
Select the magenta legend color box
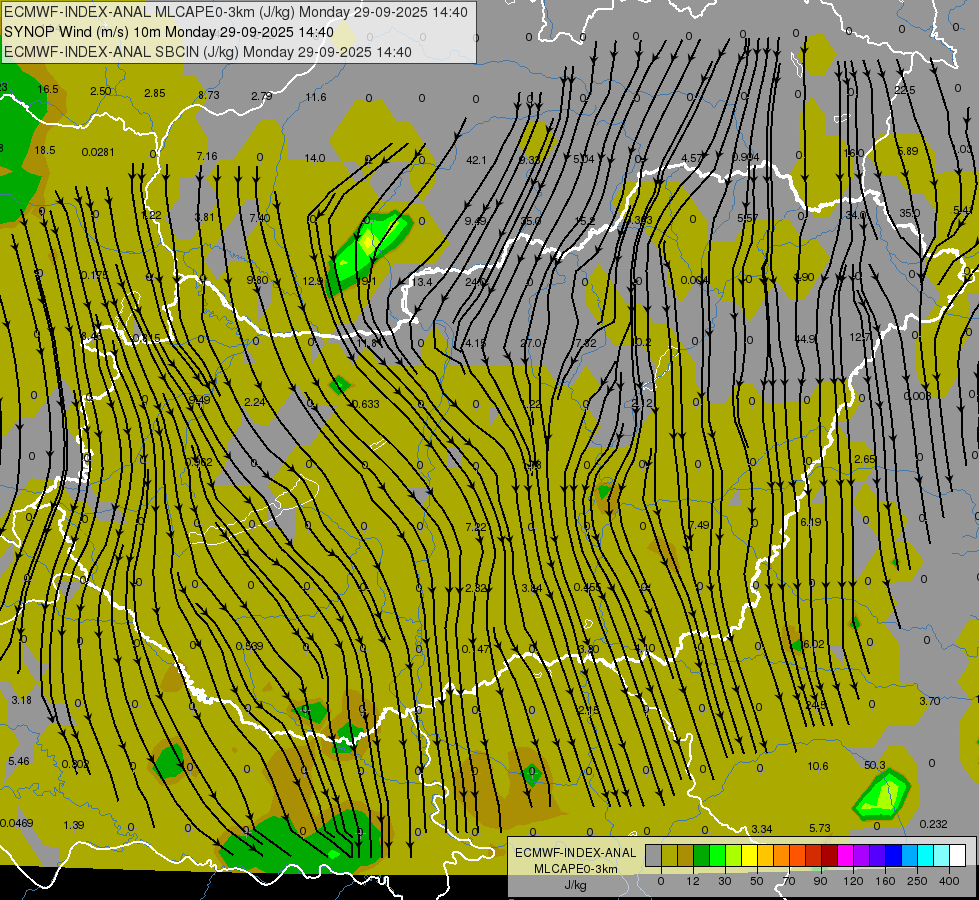pos(845,855)
